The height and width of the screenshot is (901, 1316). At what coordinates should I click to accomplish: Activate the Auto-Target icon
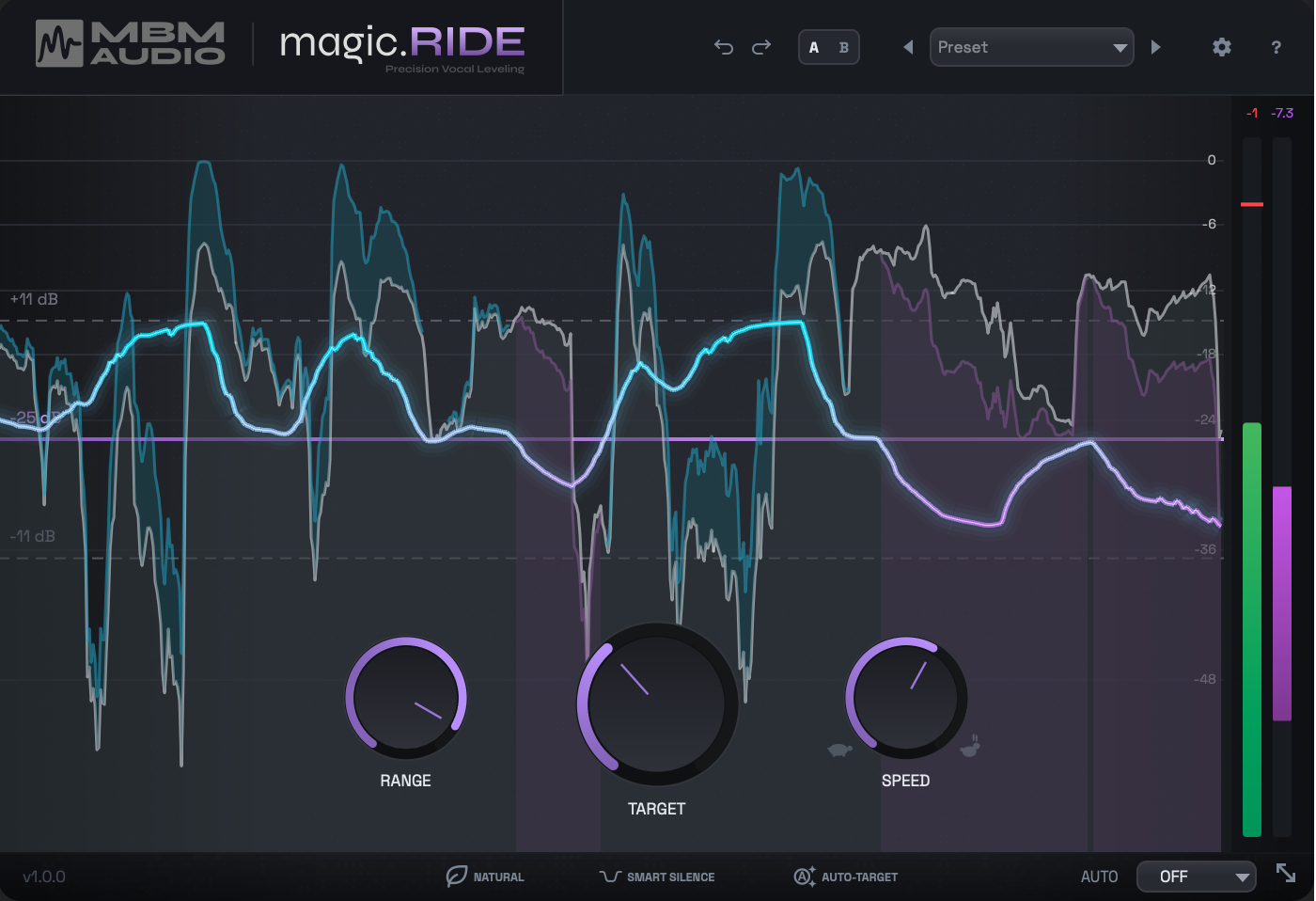pyautogui.click(x=802, y=876)
